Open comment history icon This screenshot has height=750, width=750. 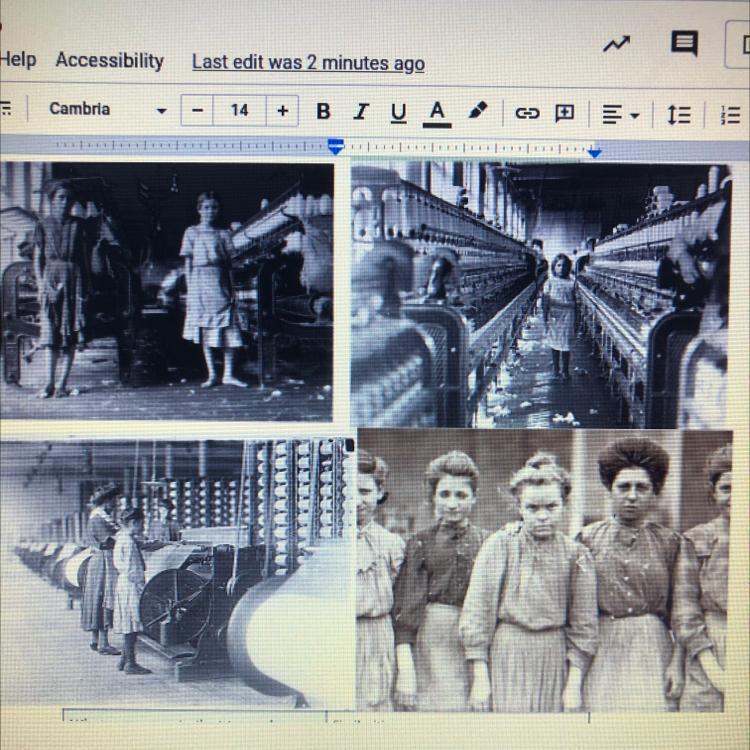click(684, 44)
